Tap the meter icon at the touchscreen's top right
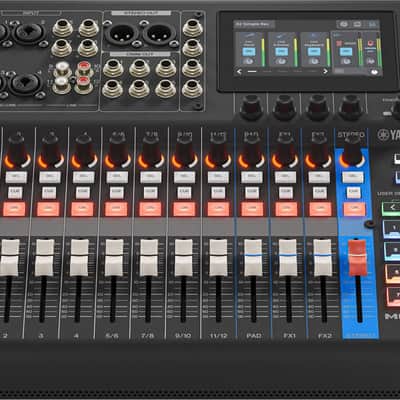This screenshot has height=400, width=400. click(372, 24)
